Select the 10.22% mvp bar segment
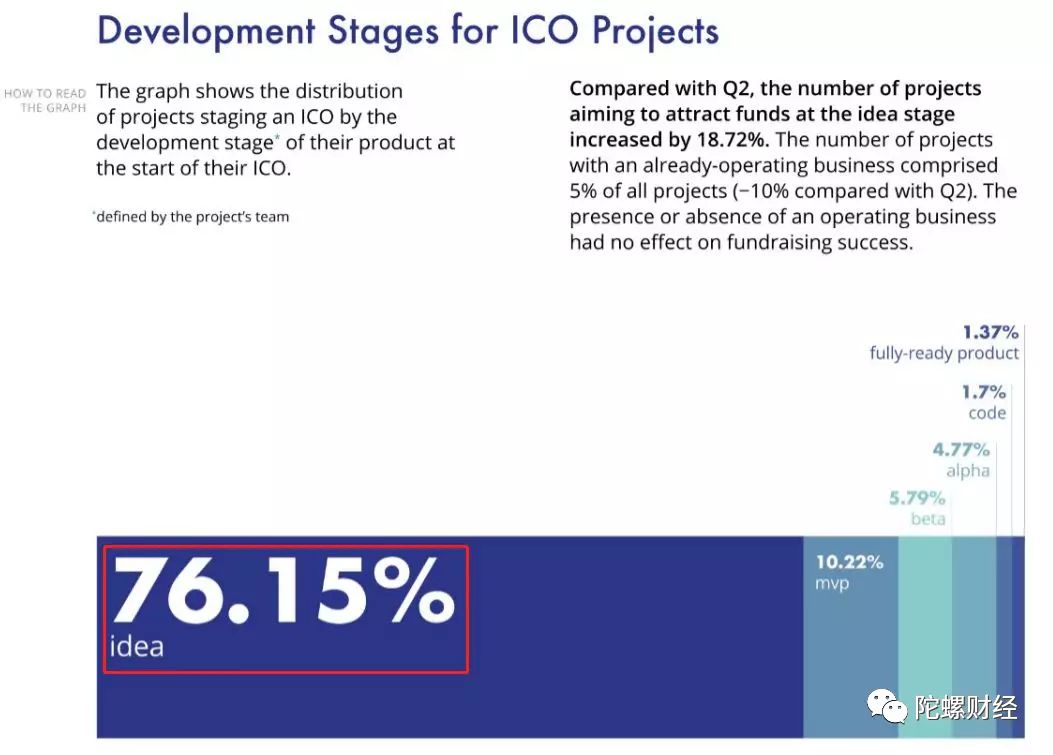The height and width of the screenshot is (755, 1053). [x=850, y=637]
